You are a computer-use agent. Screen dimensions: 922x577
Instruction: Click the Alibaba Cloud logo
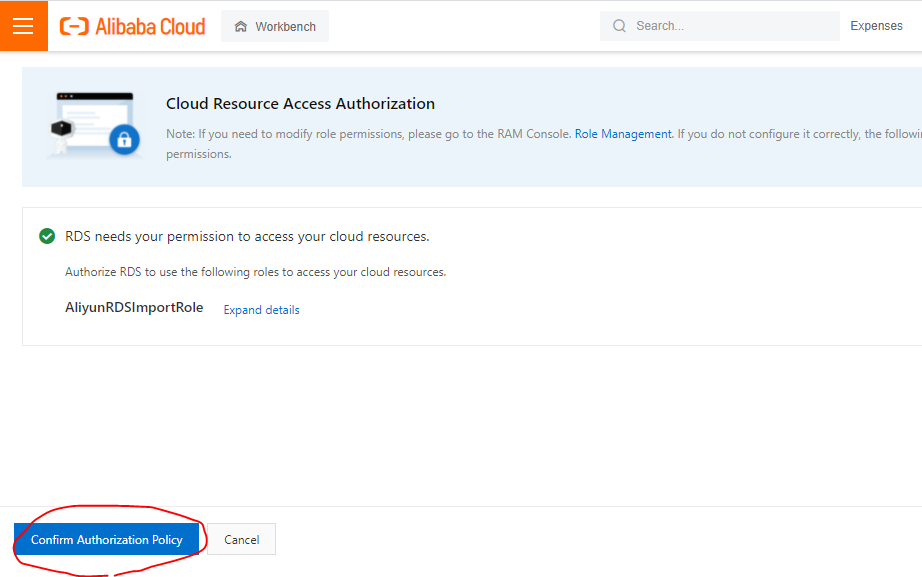pos(132,26)
